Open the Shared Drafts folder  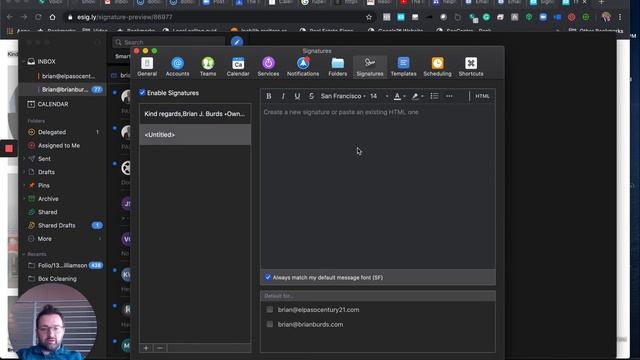pos(56,225)
